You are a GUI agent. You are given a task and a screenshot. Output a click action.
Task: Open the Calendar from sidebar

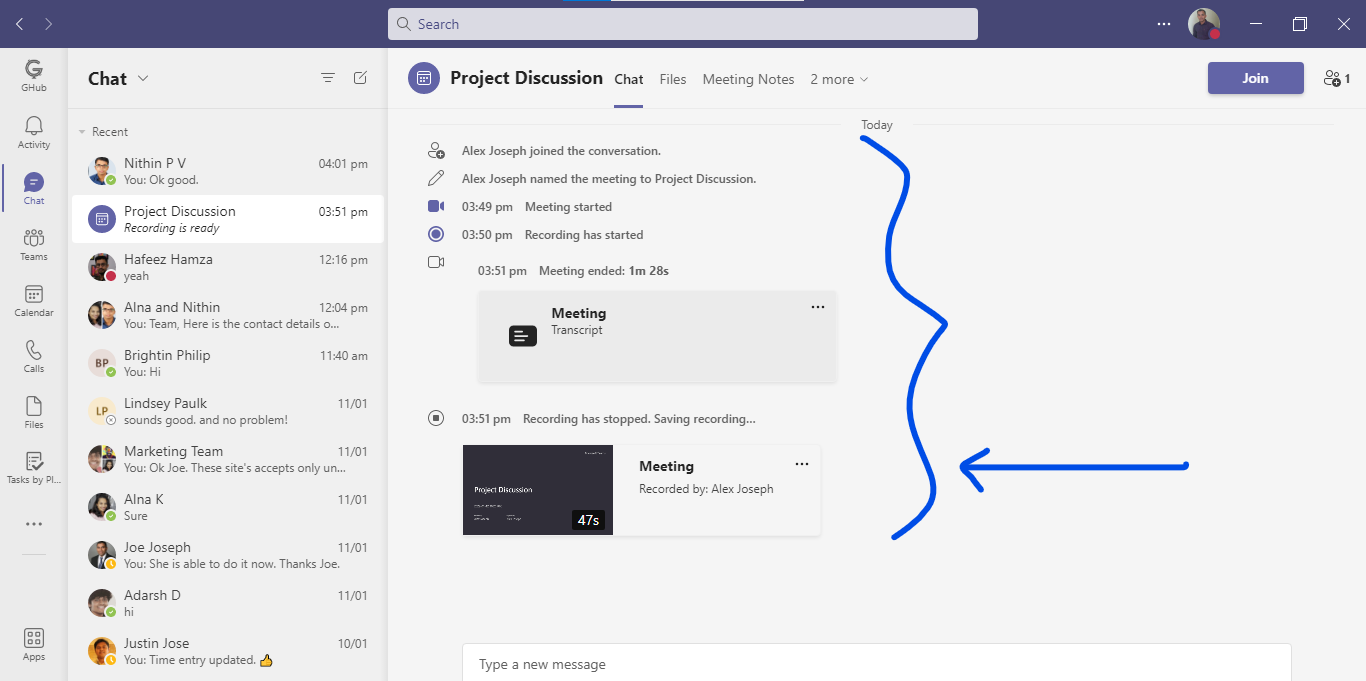33,299
